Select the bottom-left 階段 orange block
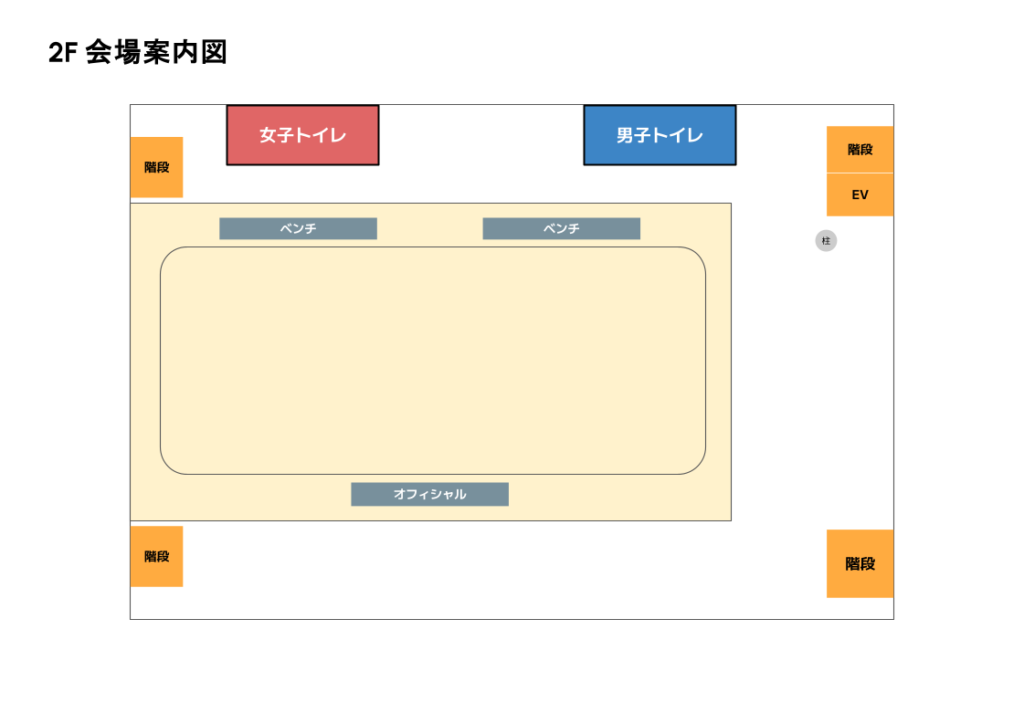This screenshot has height=724, width=1024. (x=156, y=556)
